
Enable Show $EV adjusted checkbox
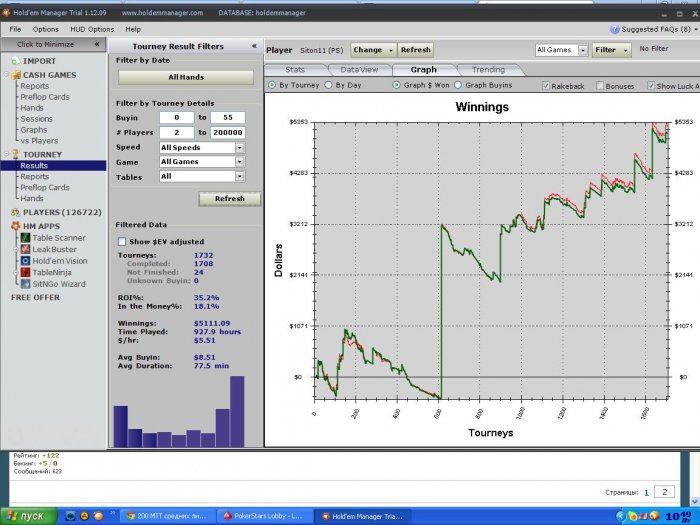(122, 241)
